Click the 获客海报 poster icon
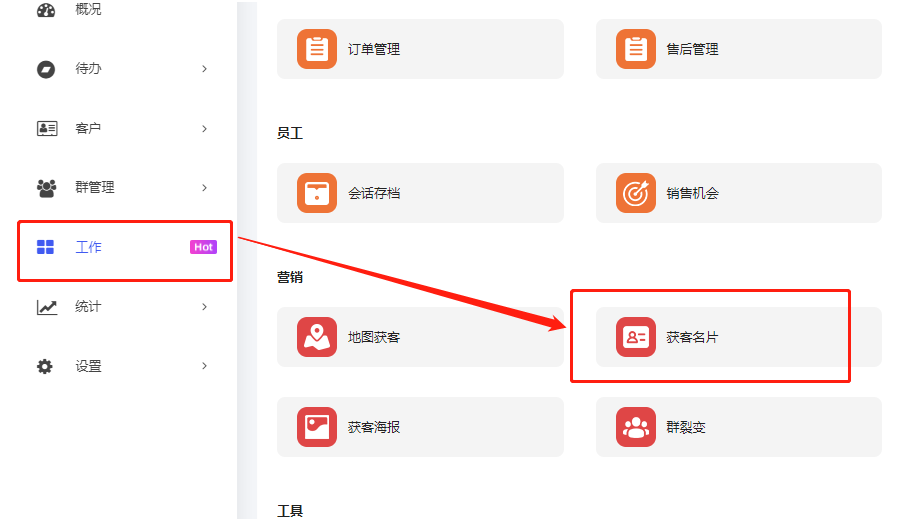The width and height of the screenshot is (923, 520). (x=317, y=427)
